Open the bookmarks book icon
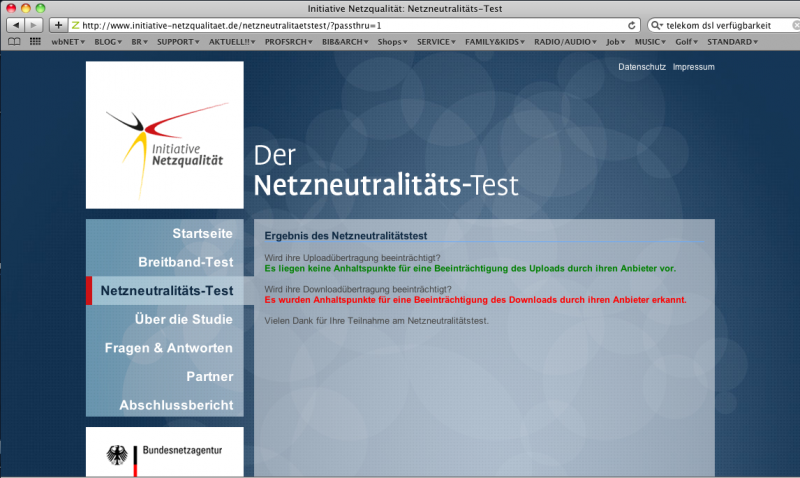800x478 pixels. (x=14, y=42)
